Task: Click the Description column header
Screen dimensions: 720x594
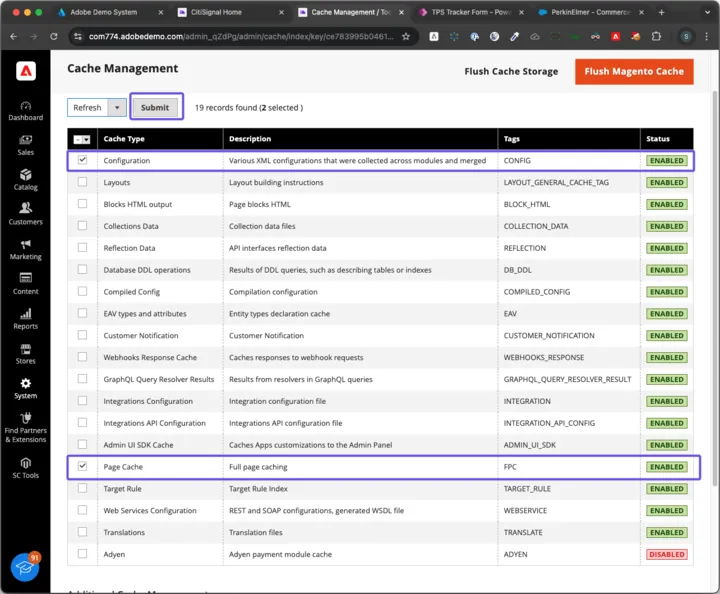Action: click(360, 139)
